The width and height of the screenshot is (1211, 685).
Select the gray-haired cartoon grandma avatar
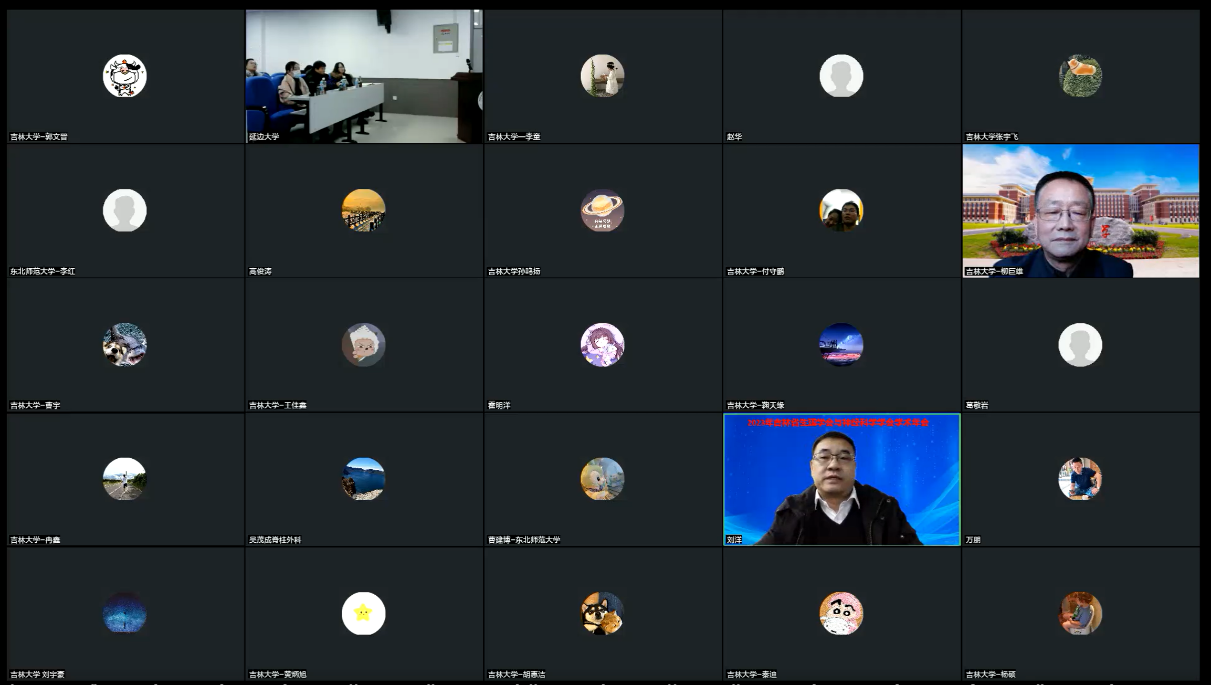click(x=363, y=345)
